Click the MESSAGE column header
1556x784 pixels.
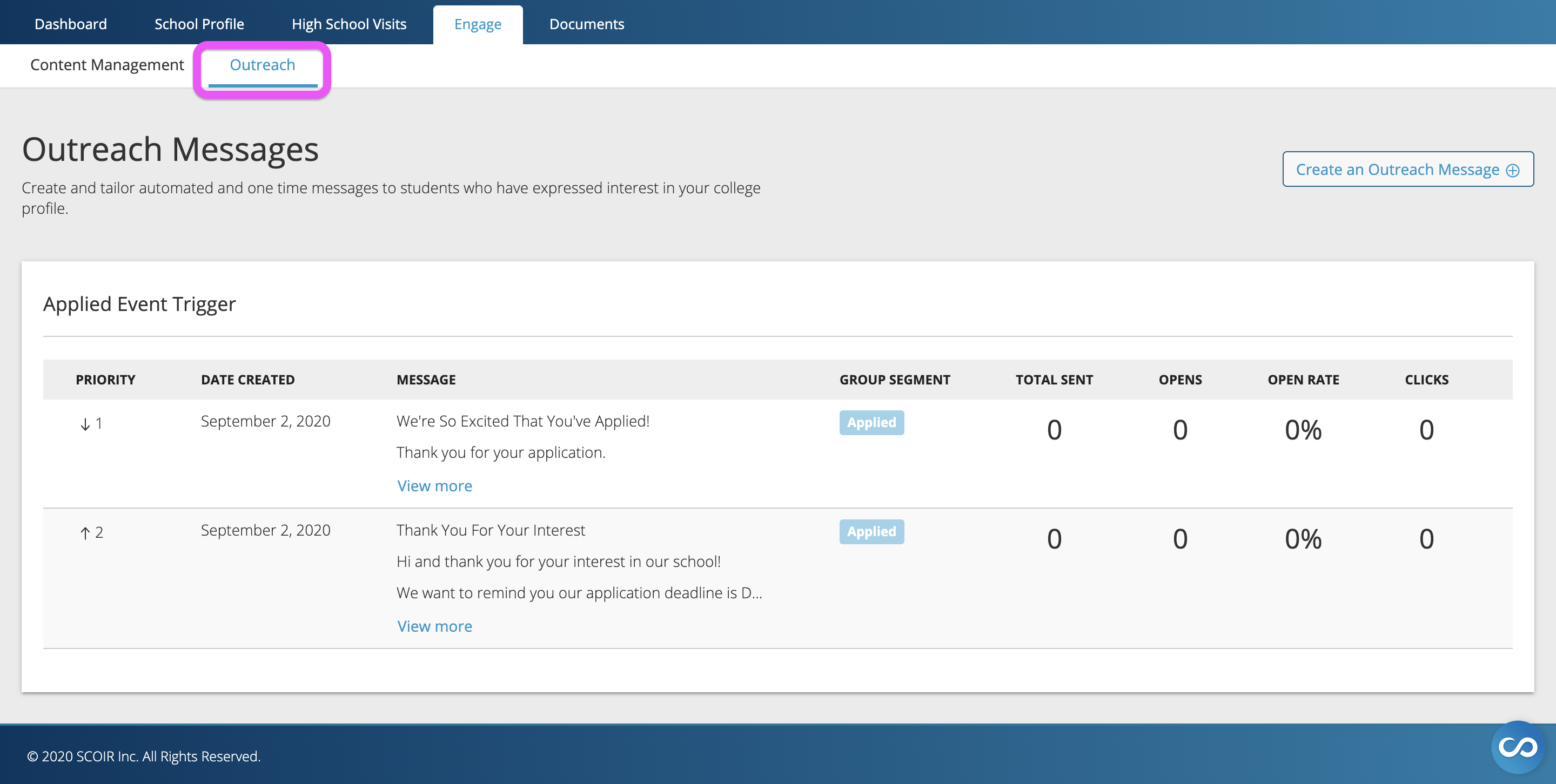(426, 380)
